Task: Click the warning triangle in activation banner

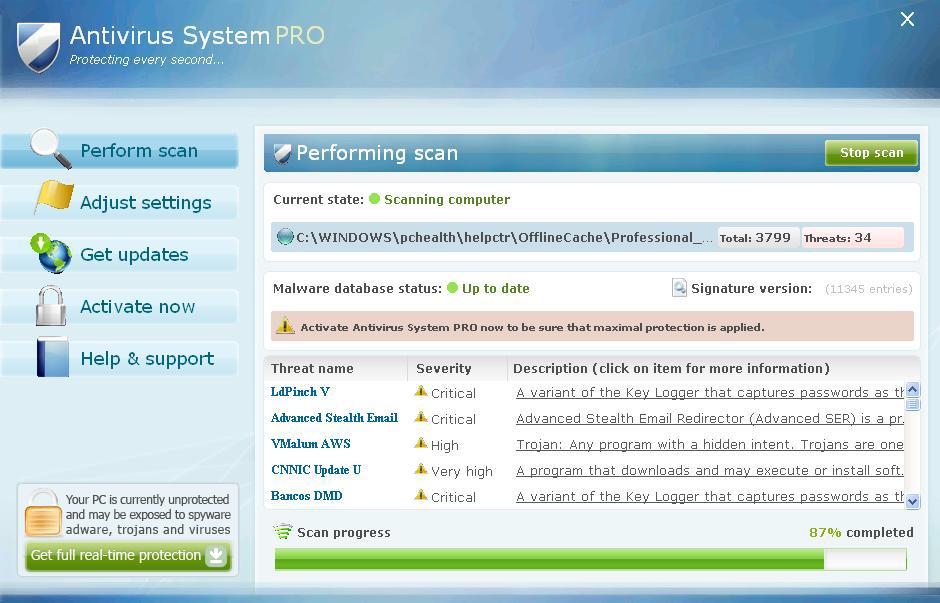Action: tap(285, 326)
